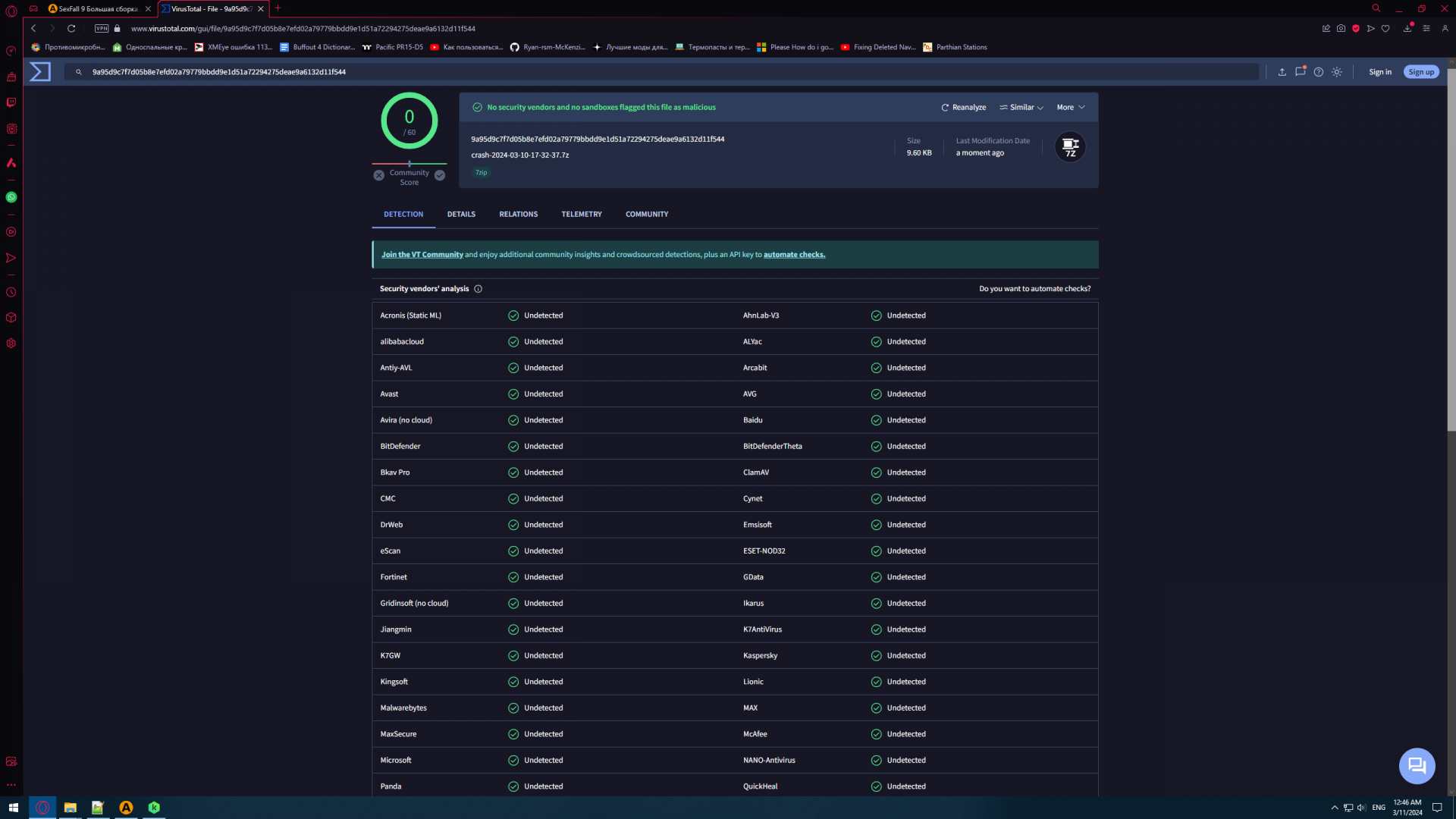Click the Join the VT Community link
The width and height of the screenshot is (1456, 819).
click(x=422, y=255)
